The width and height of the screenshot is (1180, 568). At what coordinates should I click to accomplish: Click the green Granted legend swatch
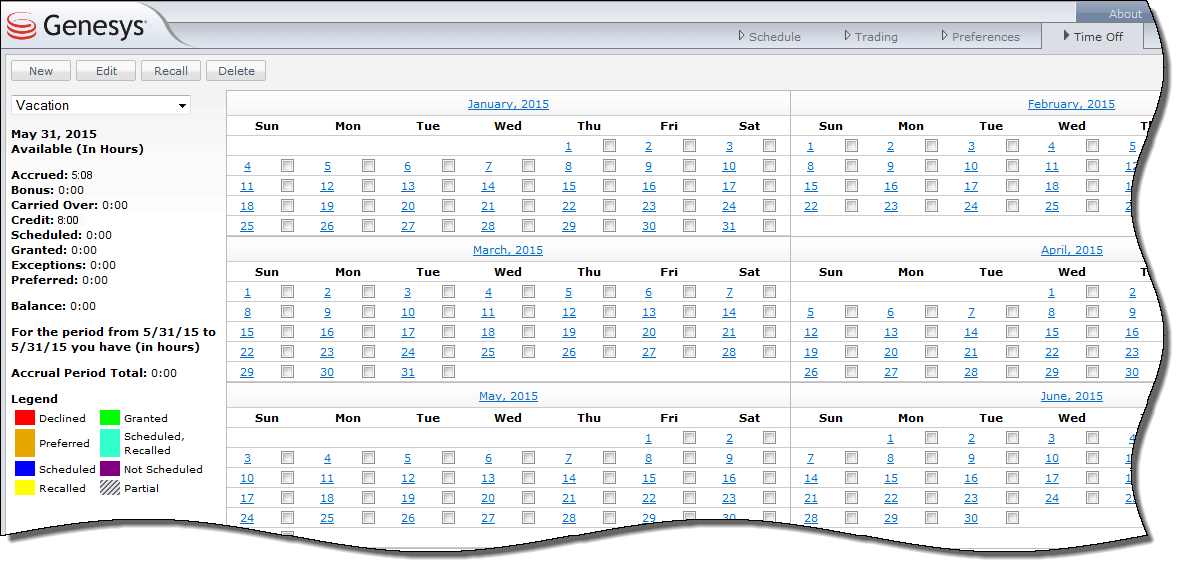108,418
